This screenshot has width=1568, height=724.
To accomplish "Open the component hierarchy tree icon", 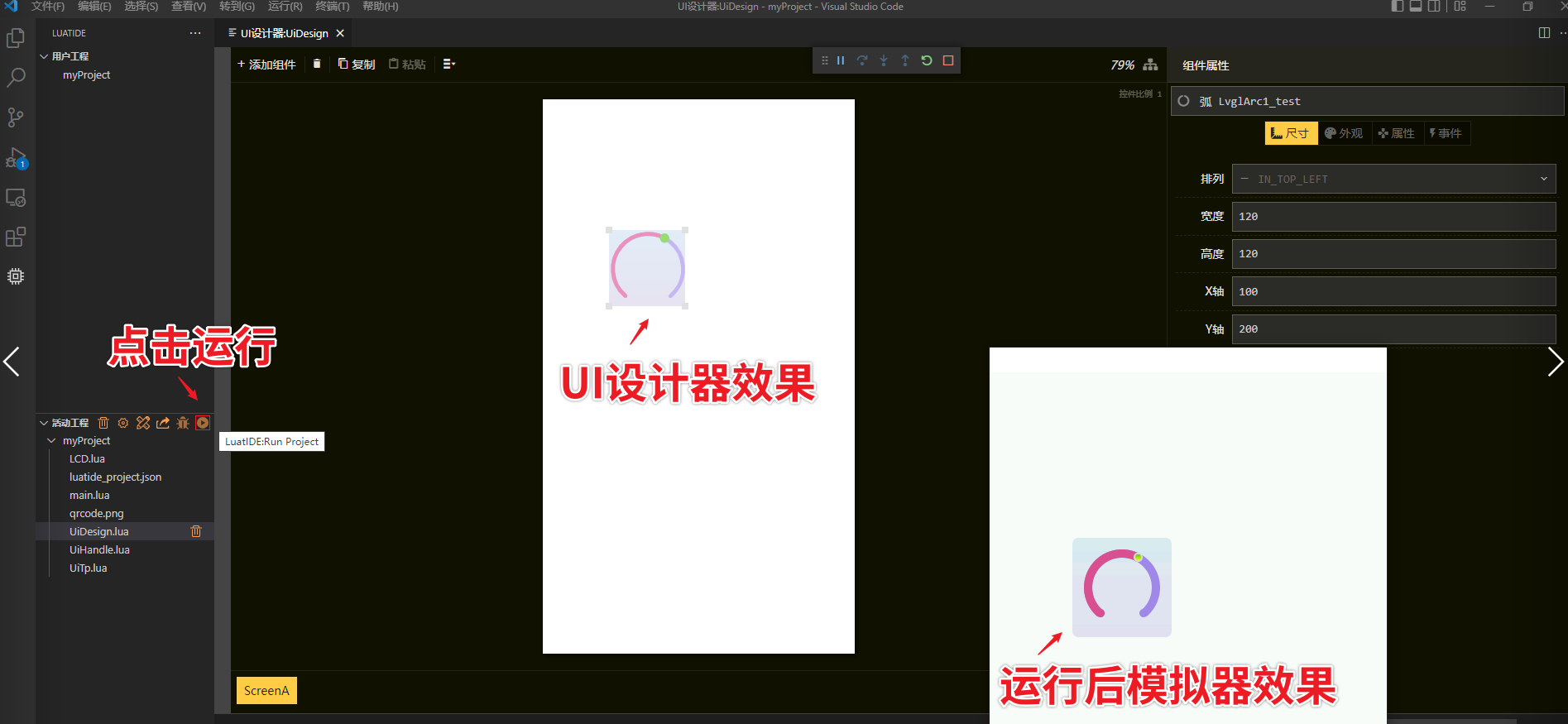I will tap(1151, 65).
